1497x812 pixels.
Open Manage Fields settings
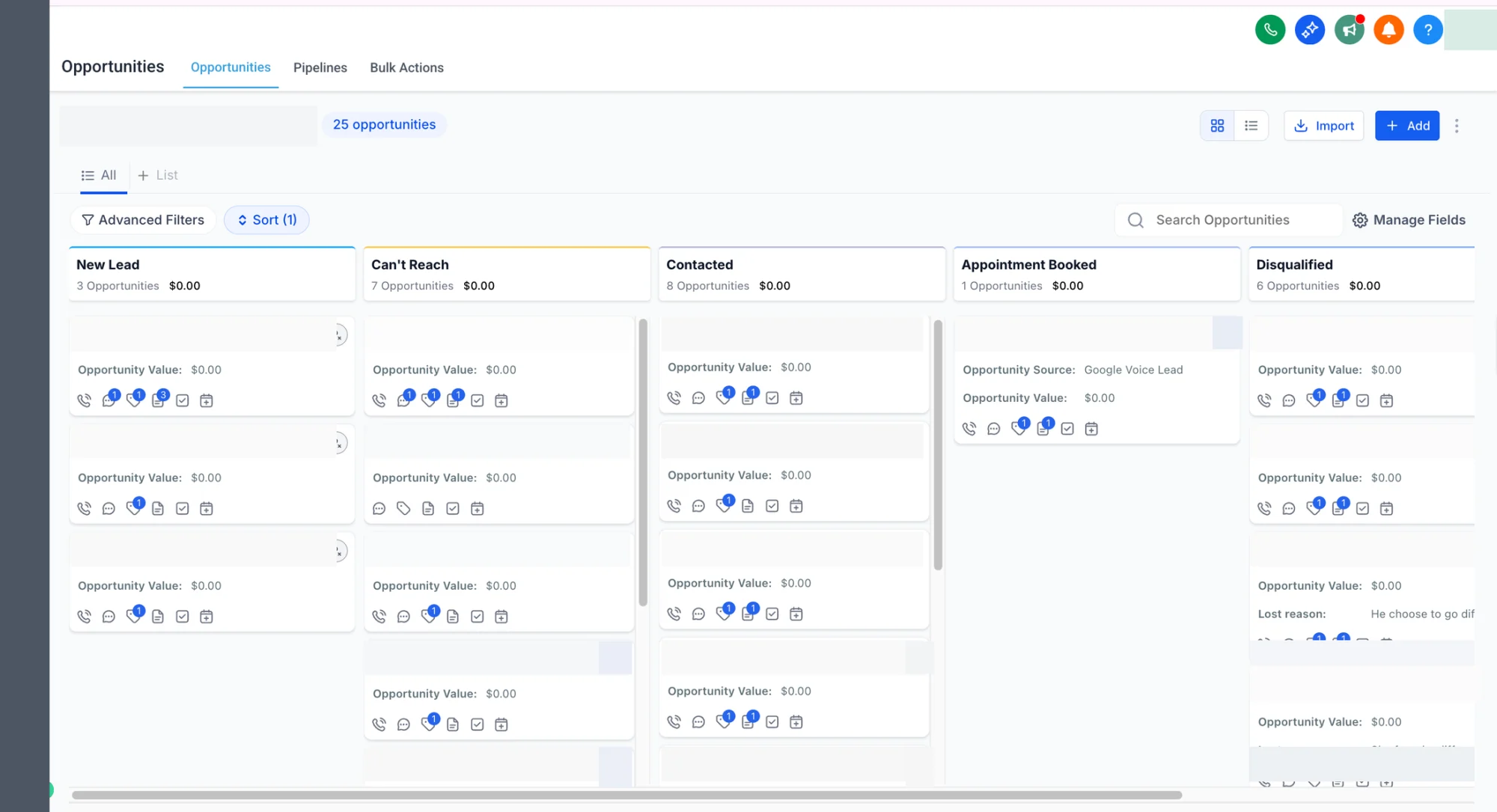point(1409,220)
